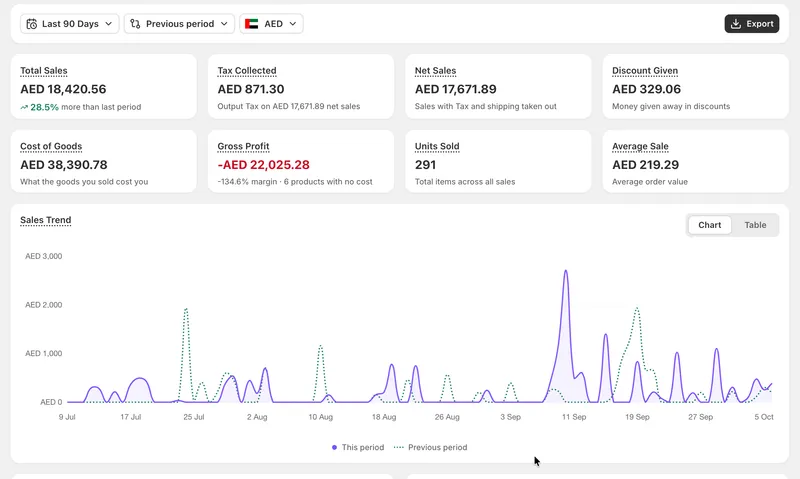Click the AED 18,420.56 total sales value
This screenshot has height=479, width=800.
63,89
